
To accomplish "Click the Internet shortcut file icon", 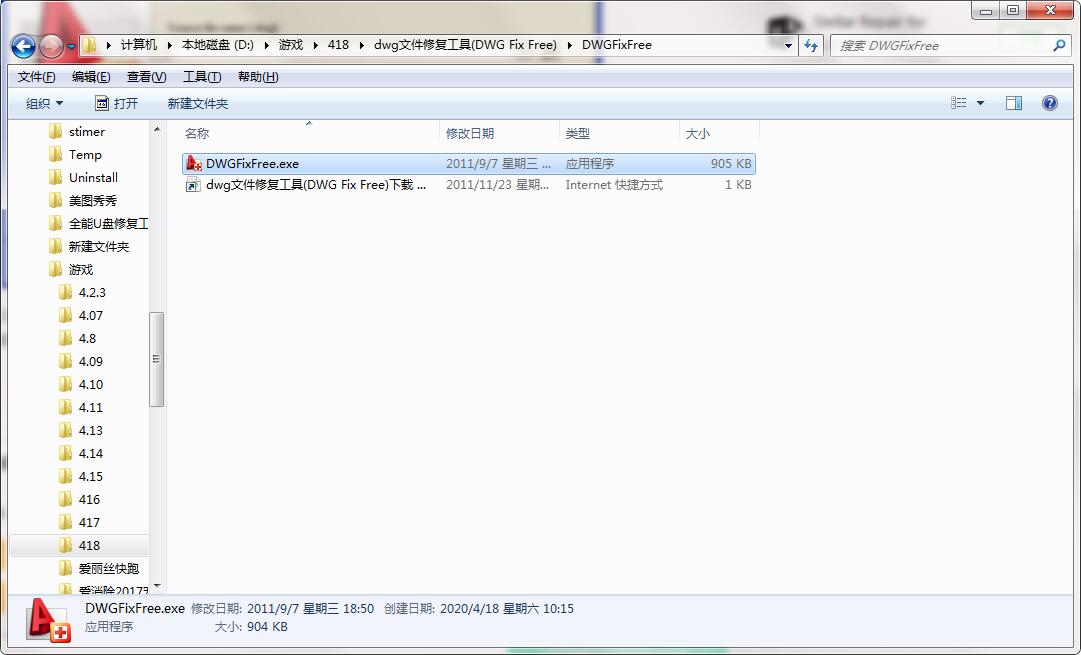I will [x=194, y=185].
